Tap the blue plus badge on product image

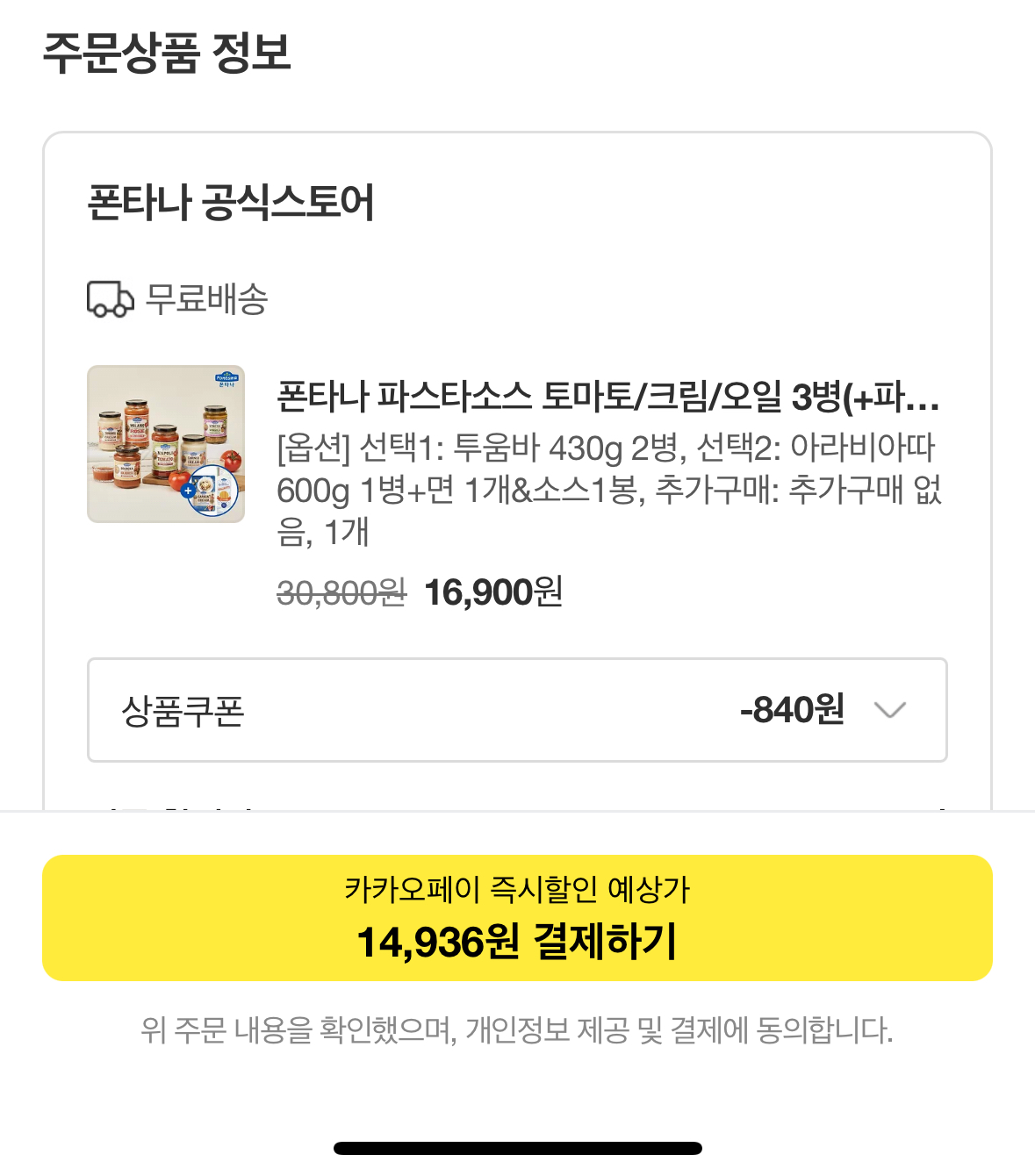point(187,491)
